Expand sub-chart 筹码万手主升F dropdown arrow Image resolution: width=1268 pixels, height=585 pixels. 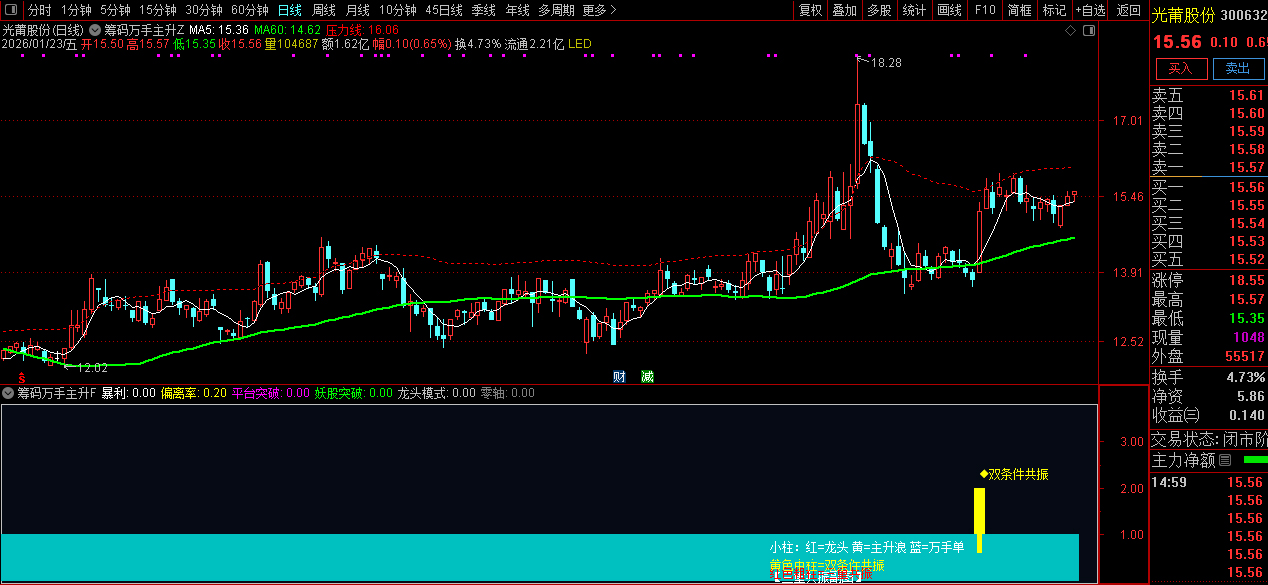(x=8, y=393)
